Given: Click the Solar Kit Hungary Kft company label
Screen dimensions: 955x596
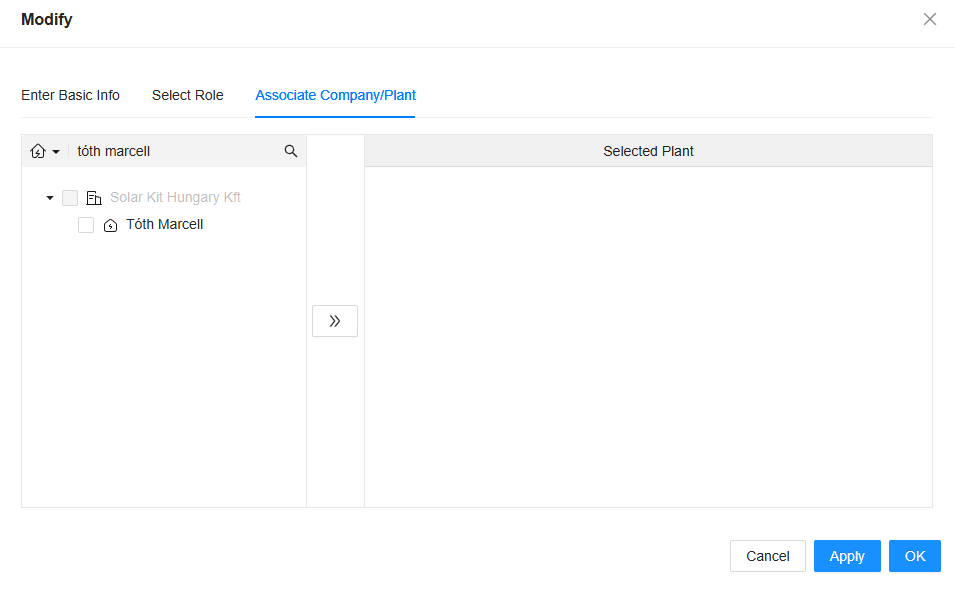Looking at the screenshot, I should tap(175, 198).
